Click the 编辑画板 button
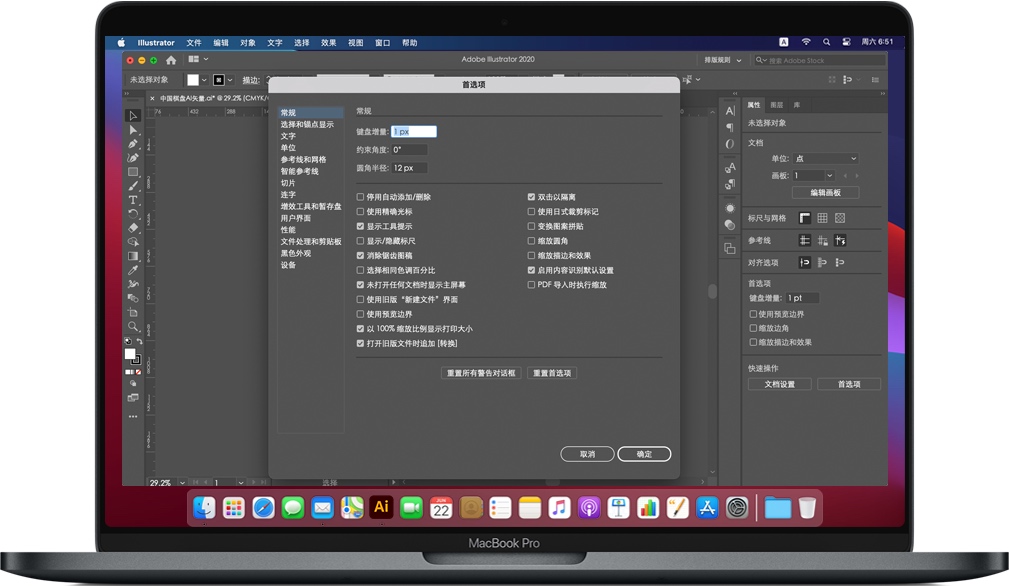This screenshot has width=1009, height=586. pyautogui.click(x=826, y=192)
